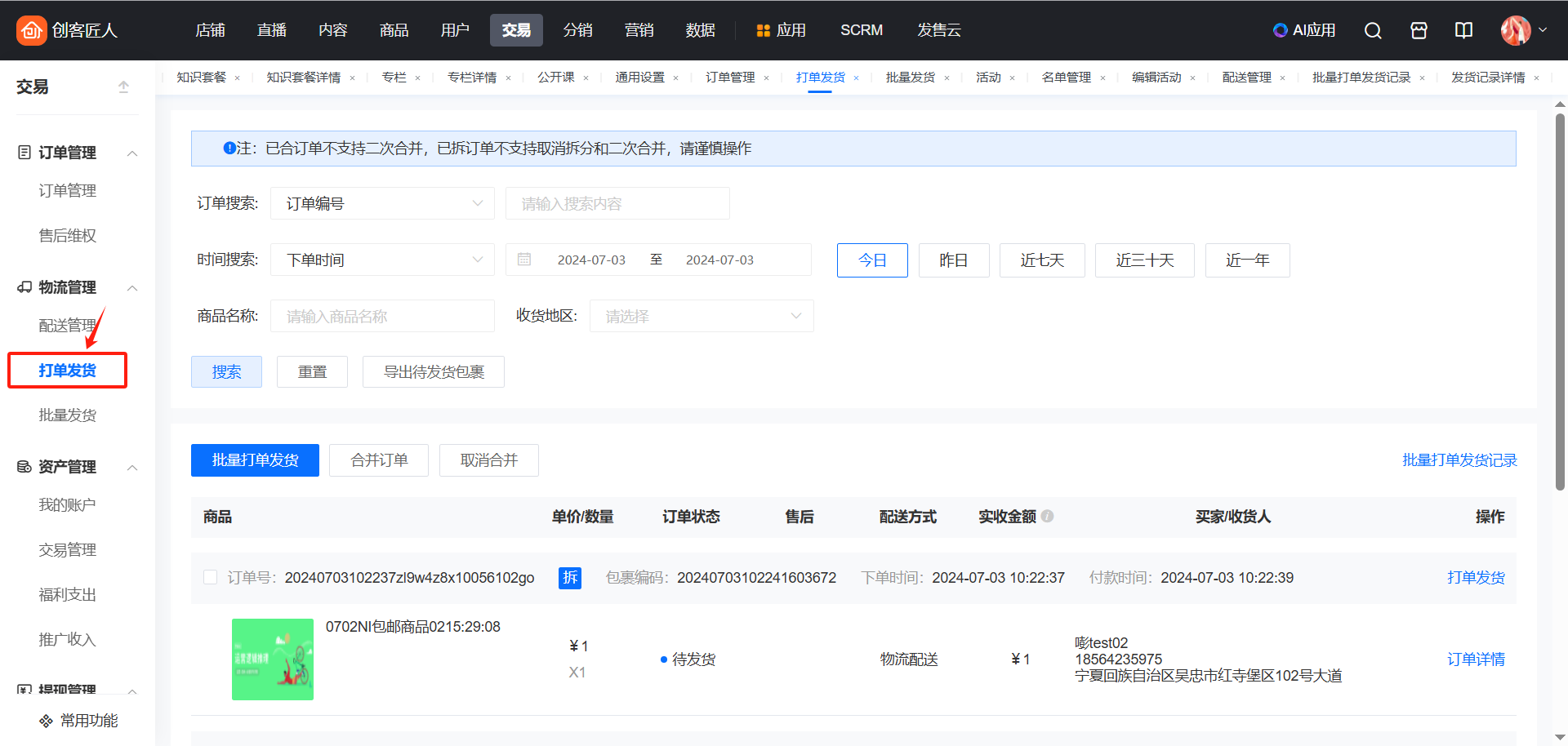Switch to the 批量发货 page tab

click(910, 78)
